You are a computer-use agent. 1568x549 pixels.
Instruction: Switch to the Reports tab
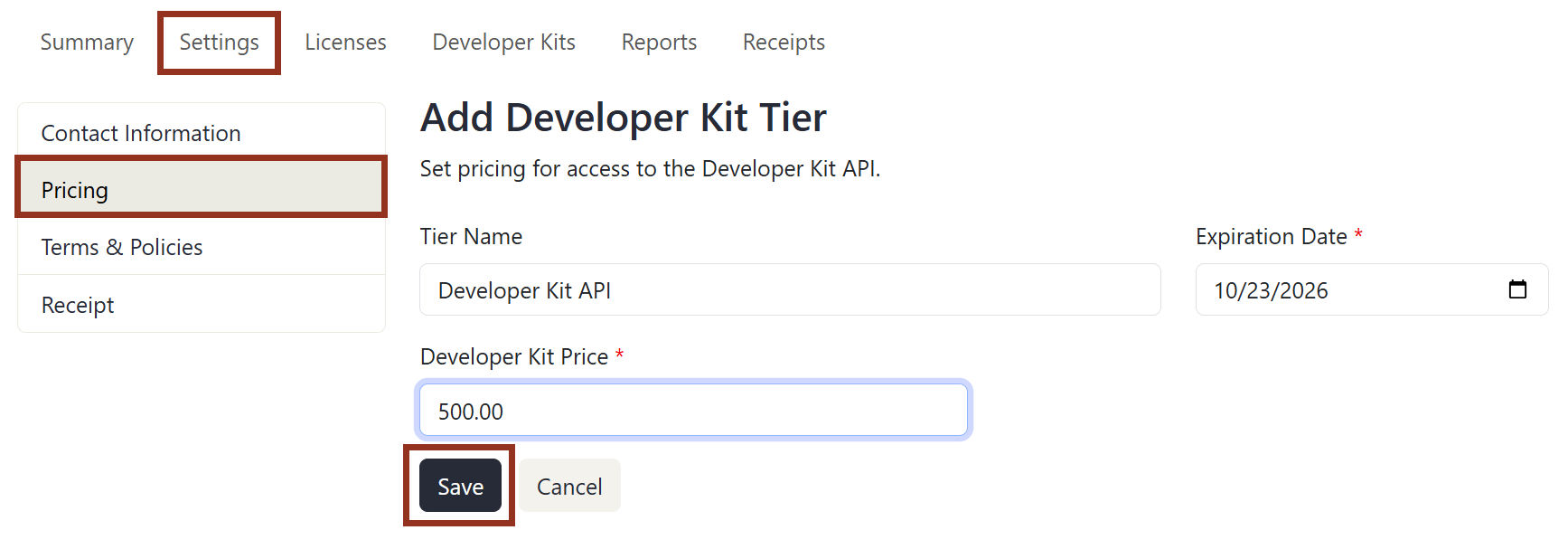pos(658,42)
